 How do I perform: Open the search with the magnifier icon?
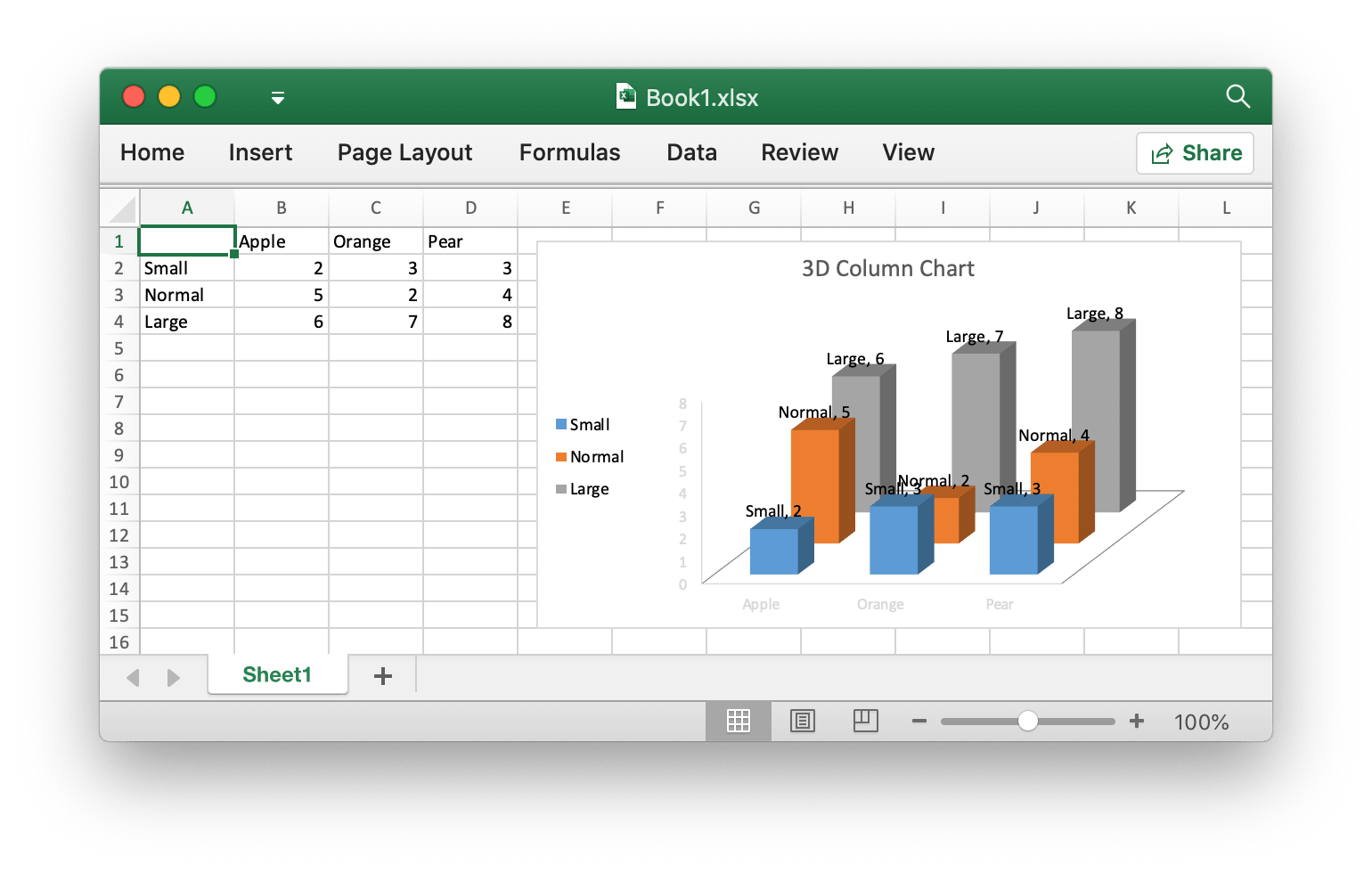click(x=1238, y=96)
